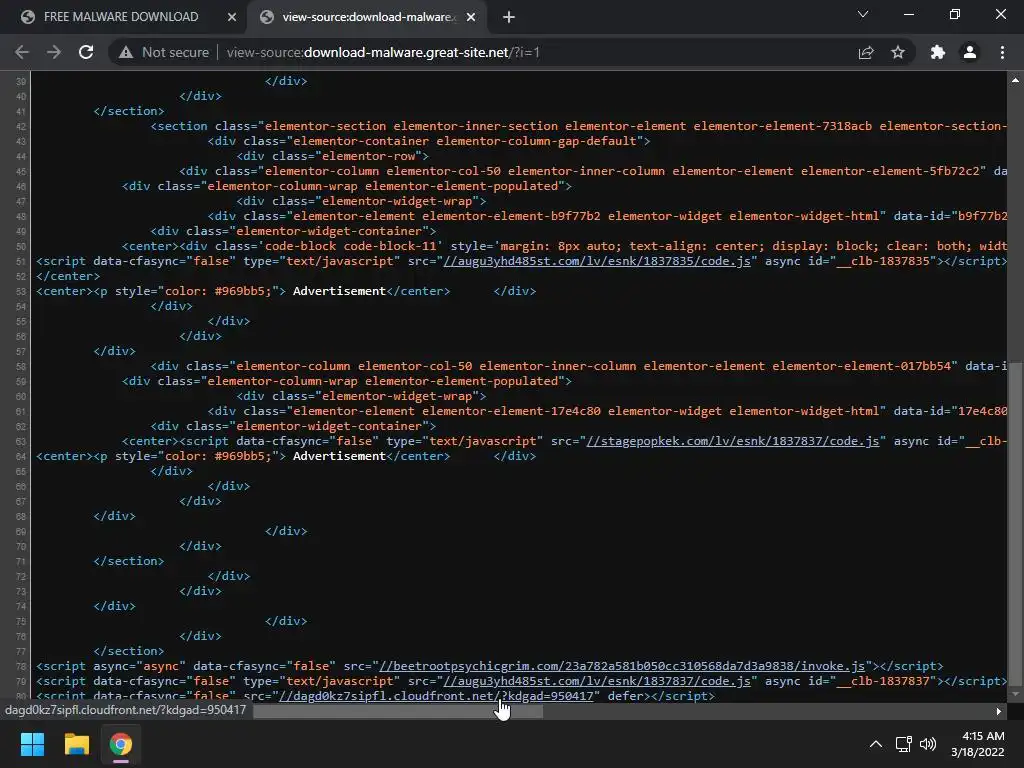Screen dimensions: 1024x768
Task: Click horizontal scrollbar right arrow
Action: pos(999,711)
